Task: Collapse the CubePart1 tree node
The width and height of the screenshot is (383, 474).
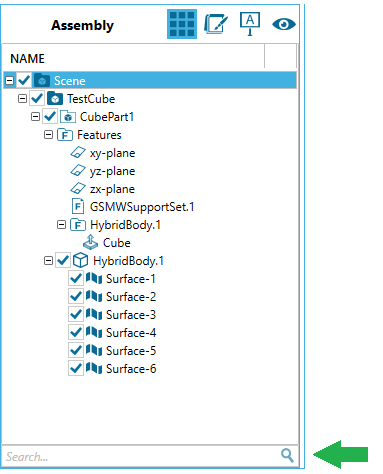Action: pos(35,117)
